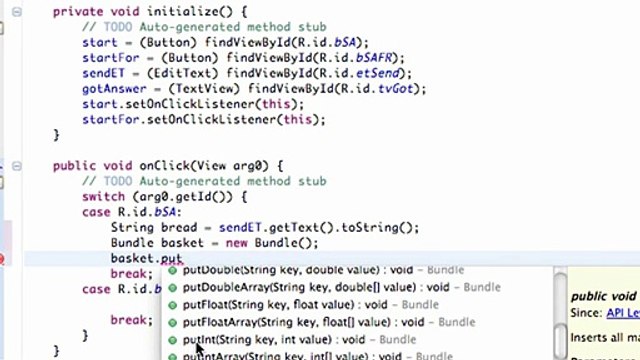The image size is (640, 360).
Task: Click 'switch (arg0.getId())' line
Action: point(164,197)
